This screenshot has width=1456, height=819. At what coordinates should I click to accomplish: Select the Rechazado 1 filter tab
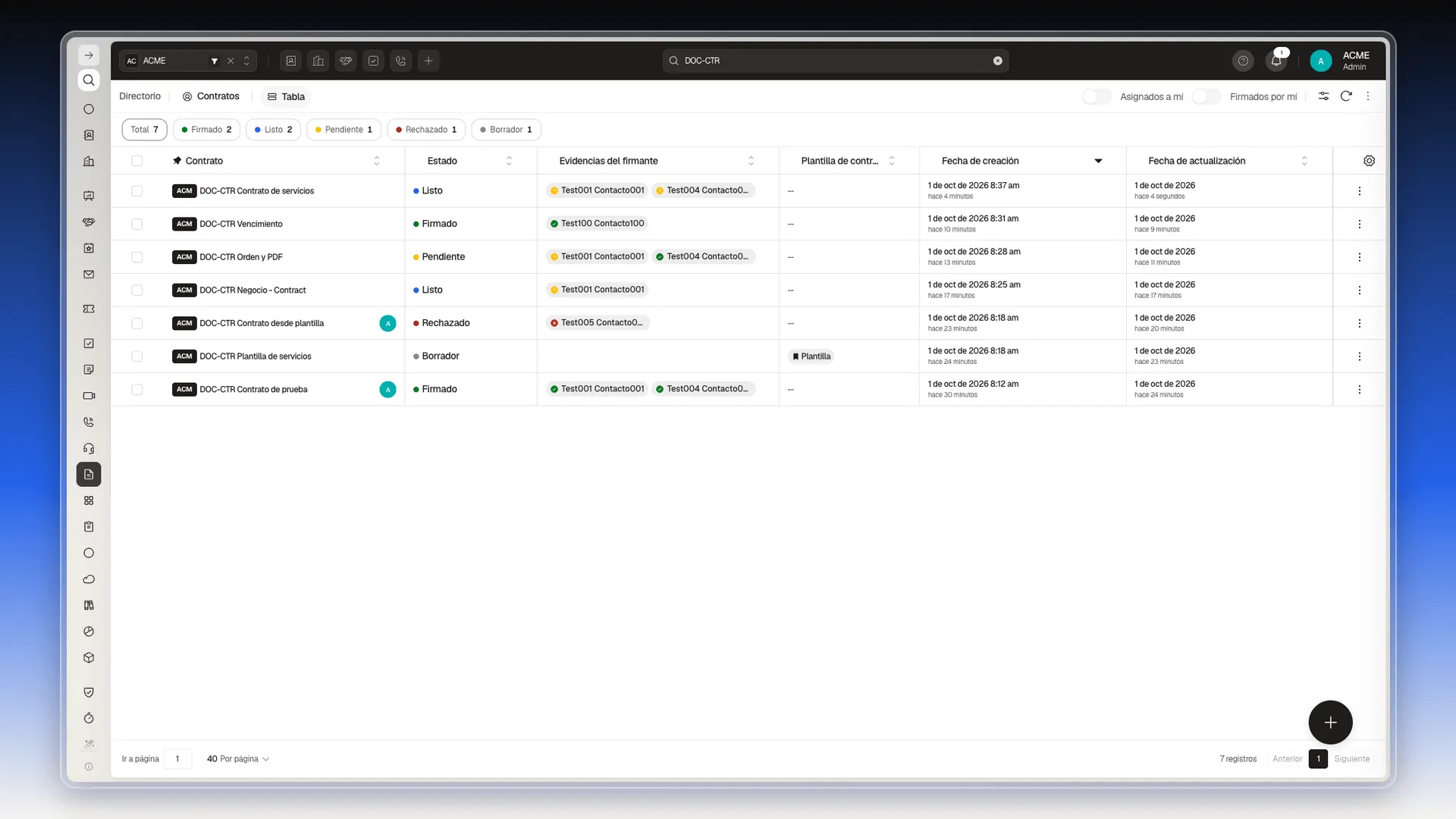(x=426, y=130)
